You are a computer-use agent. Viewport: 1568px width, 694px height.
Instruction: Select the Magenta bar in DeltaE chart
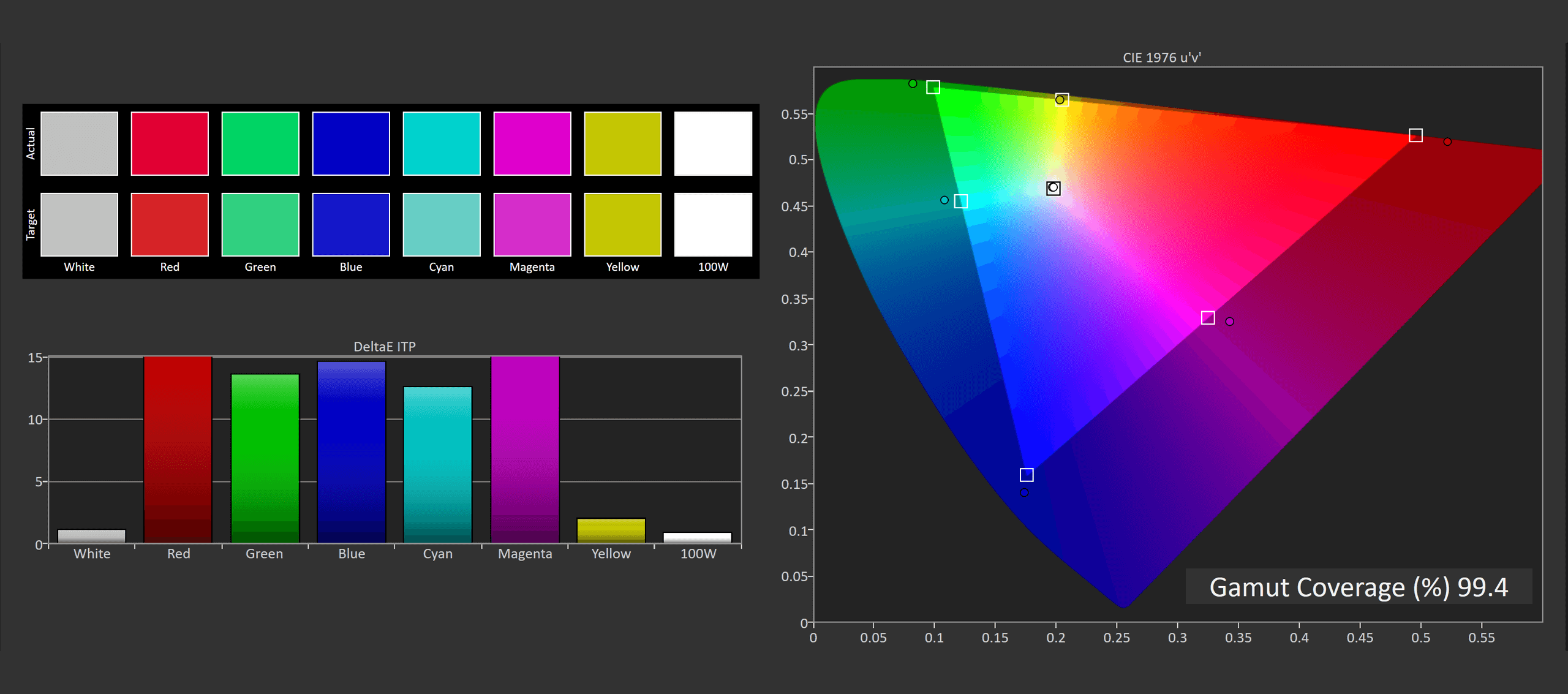coord(525,449)
